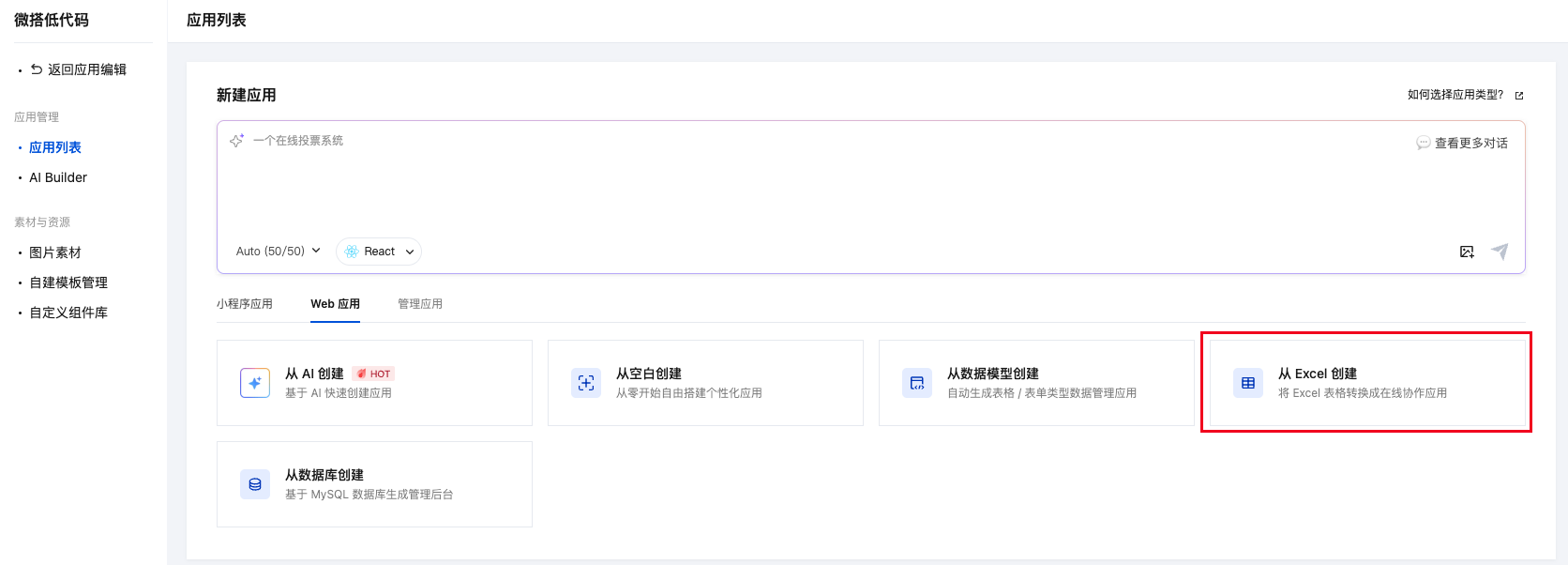
Task: Click the text 将 Excel 表格转换成在线协作应用
Action: coord(1363,393)
